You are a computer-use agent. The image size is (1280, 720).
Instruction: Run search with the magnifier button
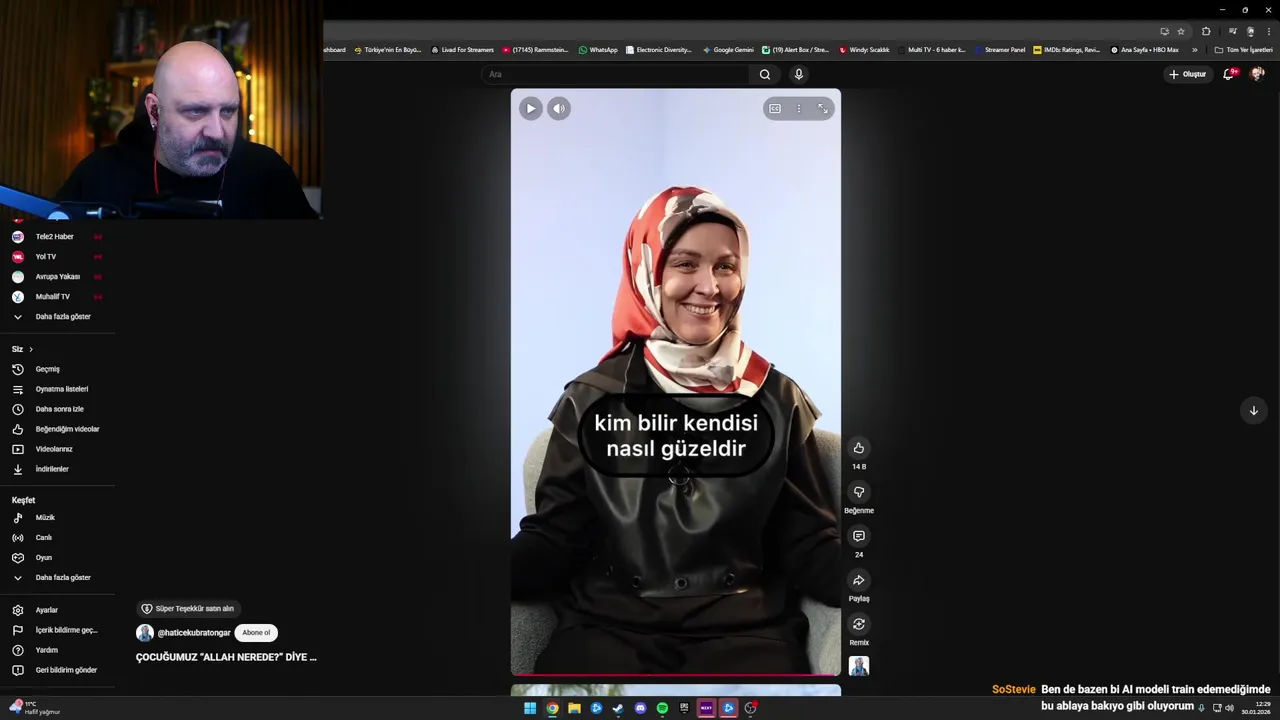765,74
